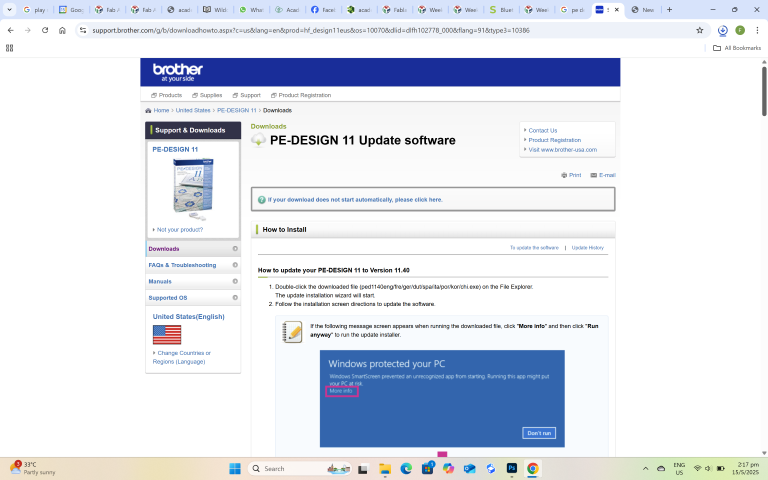Click the Windows taskbar Search box

pos(300,469)
